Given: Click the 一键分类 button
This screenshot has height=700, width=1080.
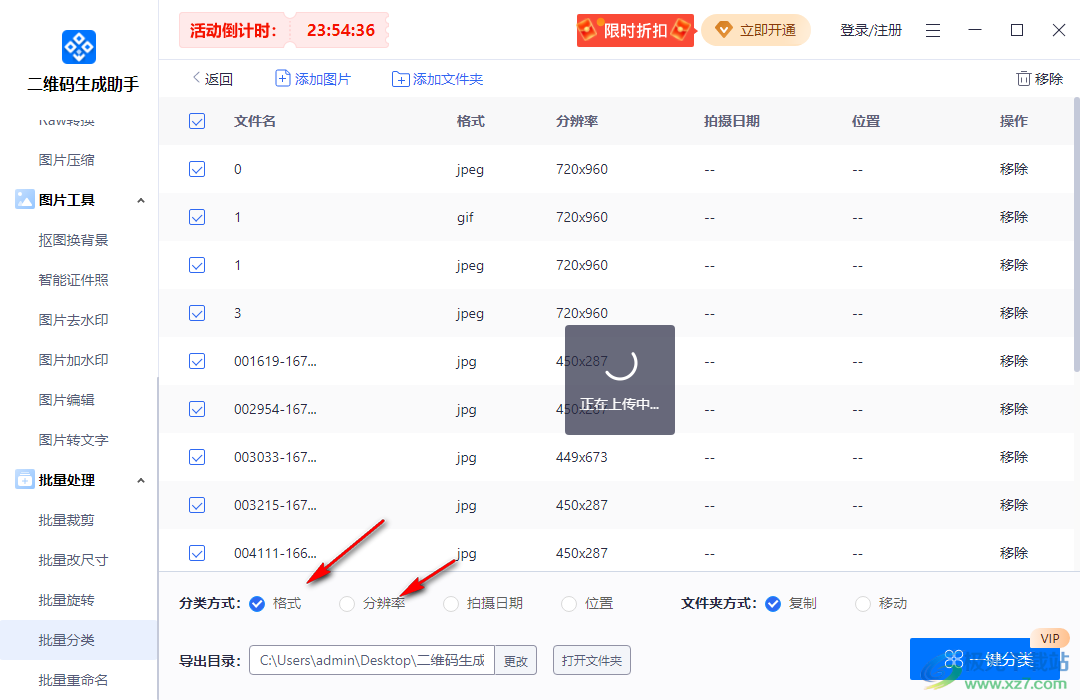Looking at the screenshot, I should click(985, 659).
